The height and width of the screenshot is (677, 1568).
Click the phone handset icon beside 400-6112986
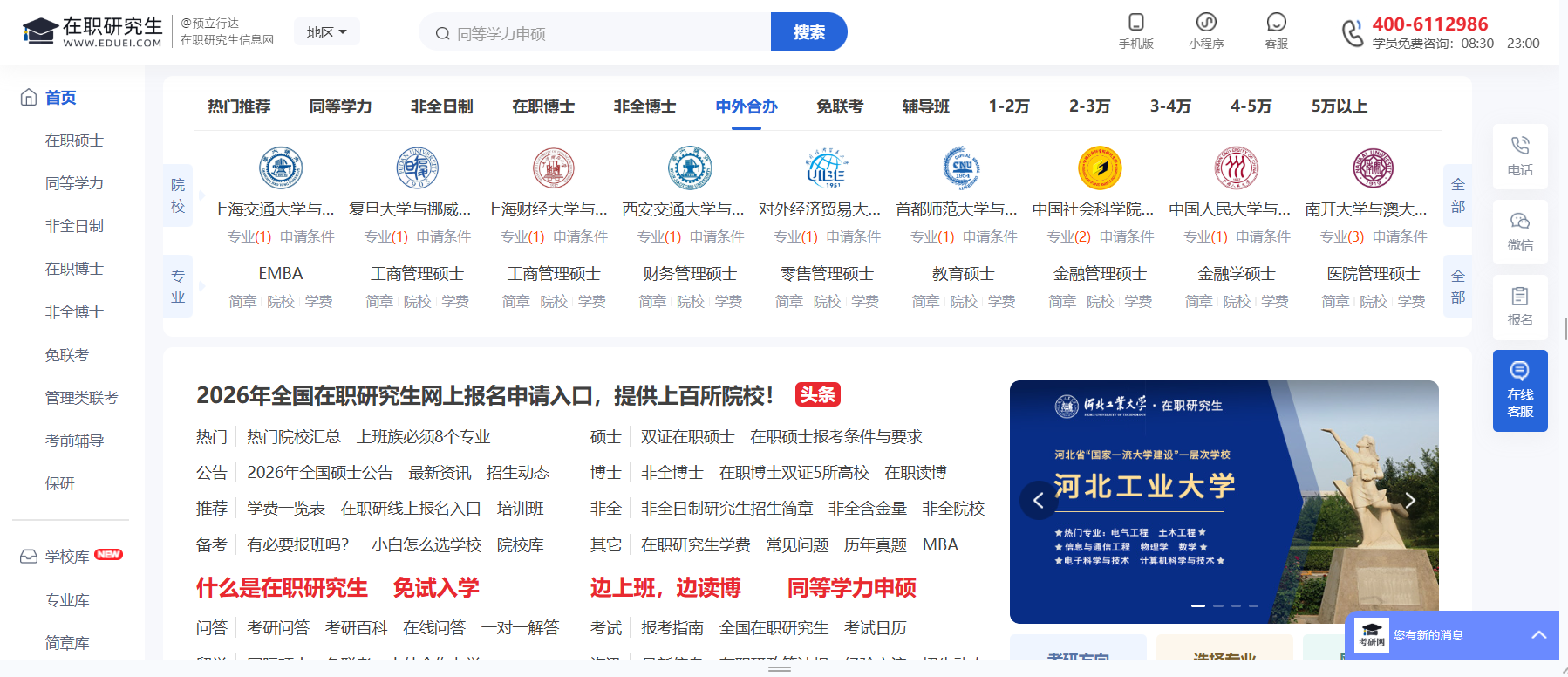tap(1352, 33)
